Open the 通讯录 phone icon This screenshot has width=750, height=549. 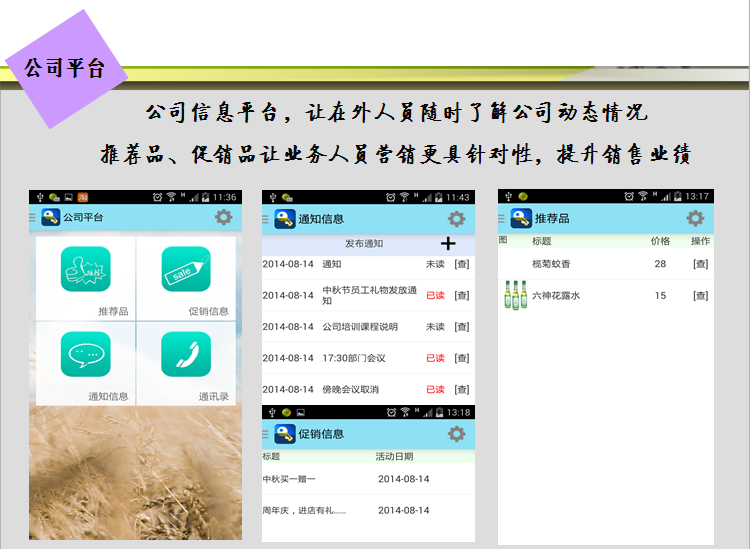click(x=186, y=354)
